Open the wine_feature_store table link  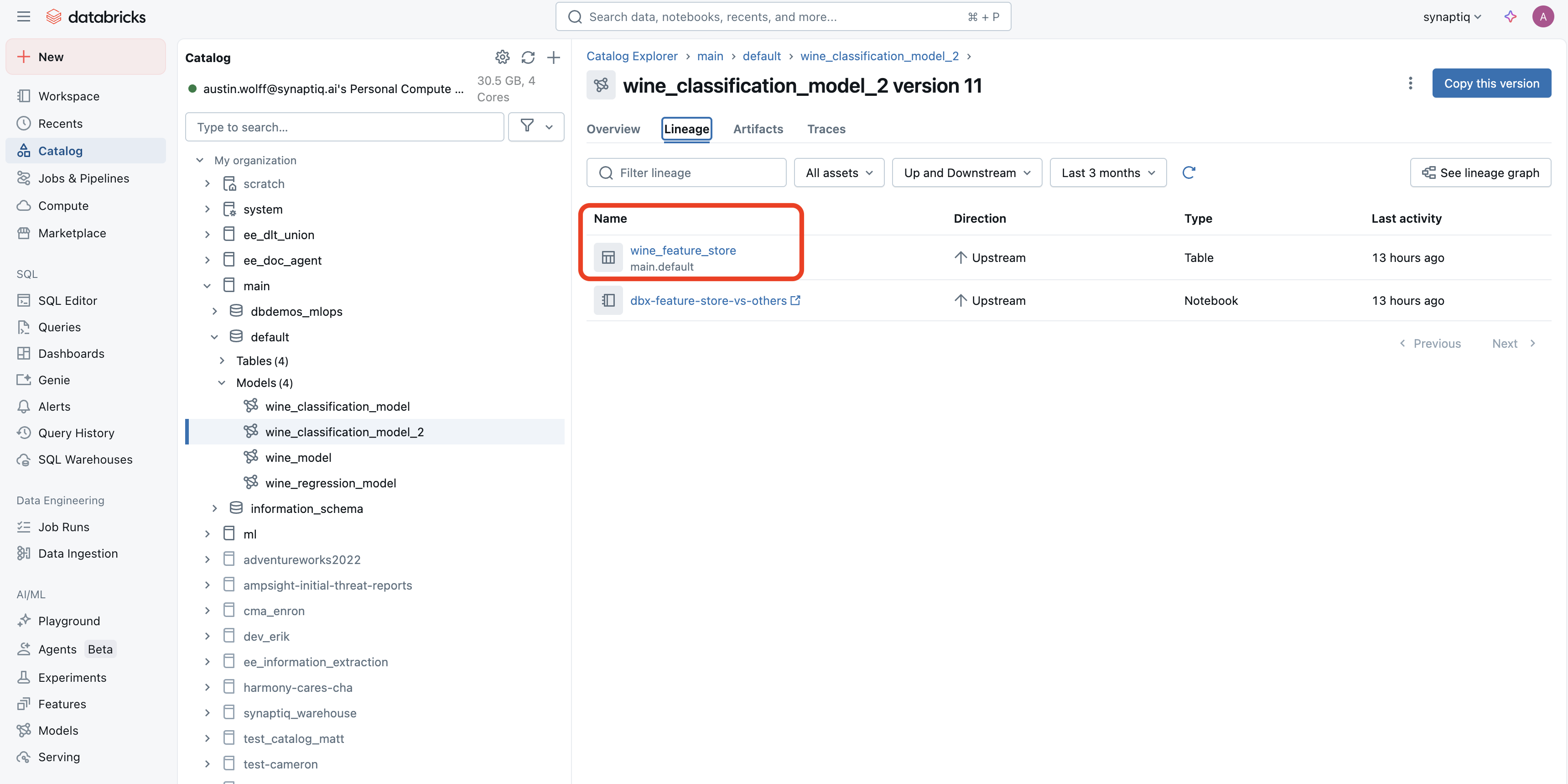click(x=682, y=250)
